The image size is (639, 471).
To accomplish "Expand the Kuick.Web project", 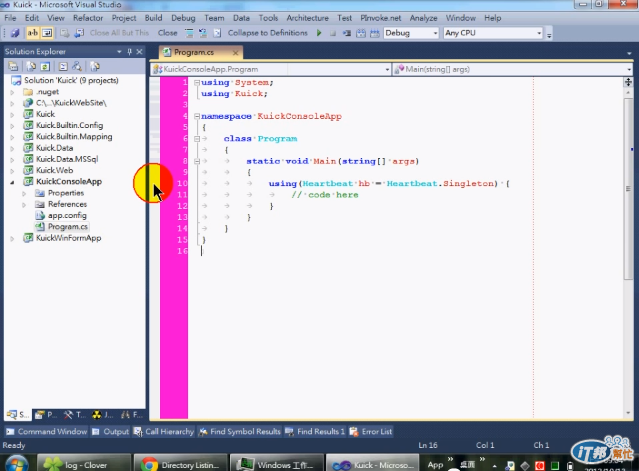I will 12,171.
